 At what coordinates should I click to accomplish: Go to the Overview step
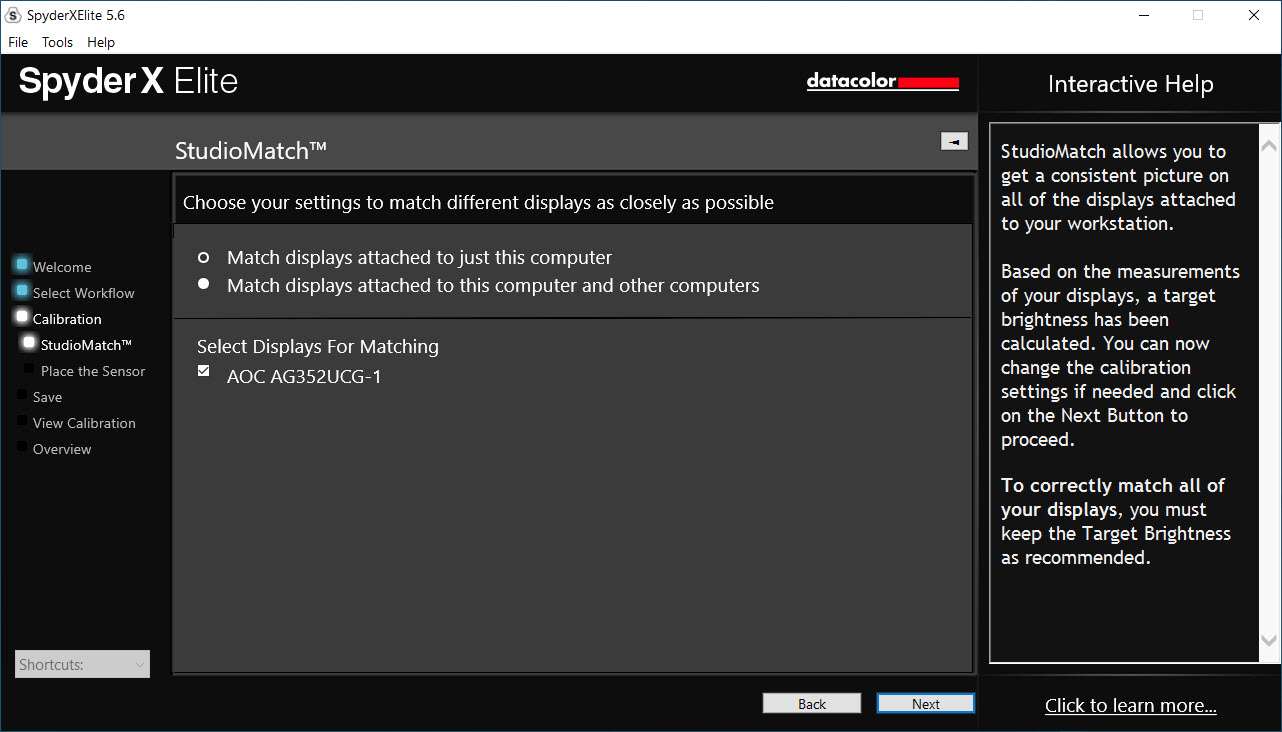coord(62,449)
